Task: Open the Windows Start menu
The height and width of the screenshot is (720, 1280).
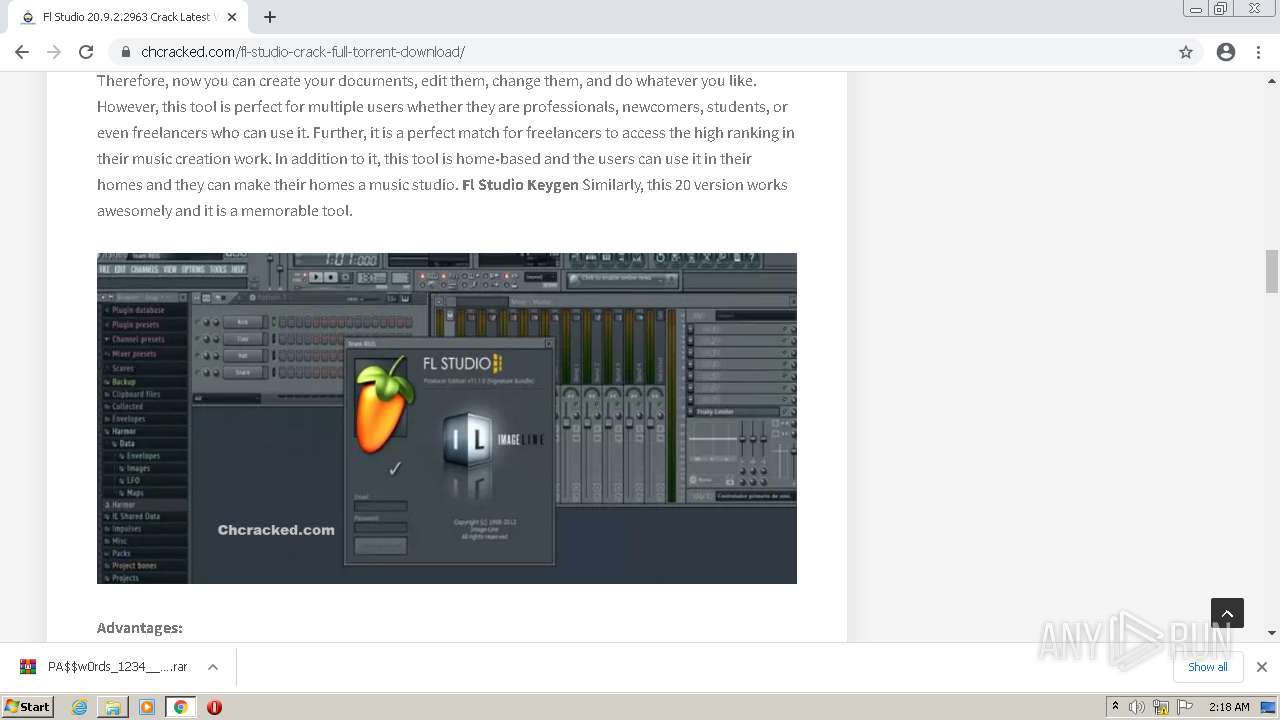Action: pyautogui.click(x=27, y=707)
